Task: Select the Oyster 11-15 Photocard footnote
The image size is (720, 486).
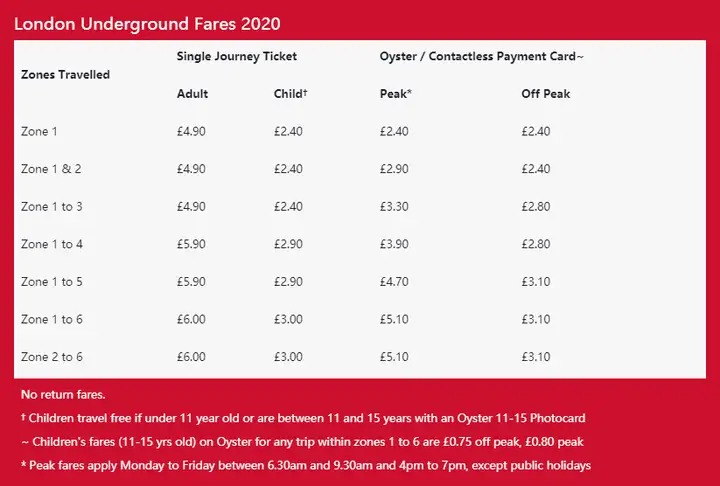Action: click(x=303, y=418)
